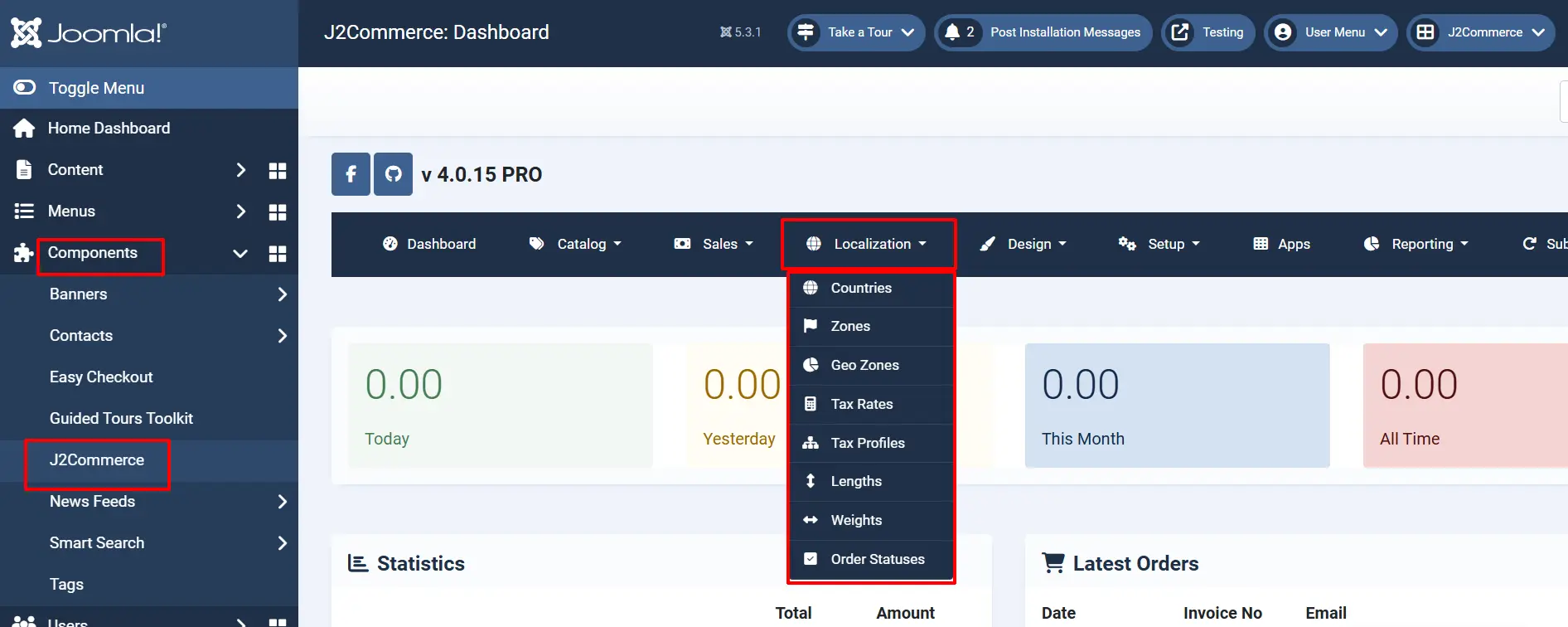Open the Catalog dropdown menu
Image resolution: width=1568 pixels, height=627 pixels.
[x=575, y=244]
